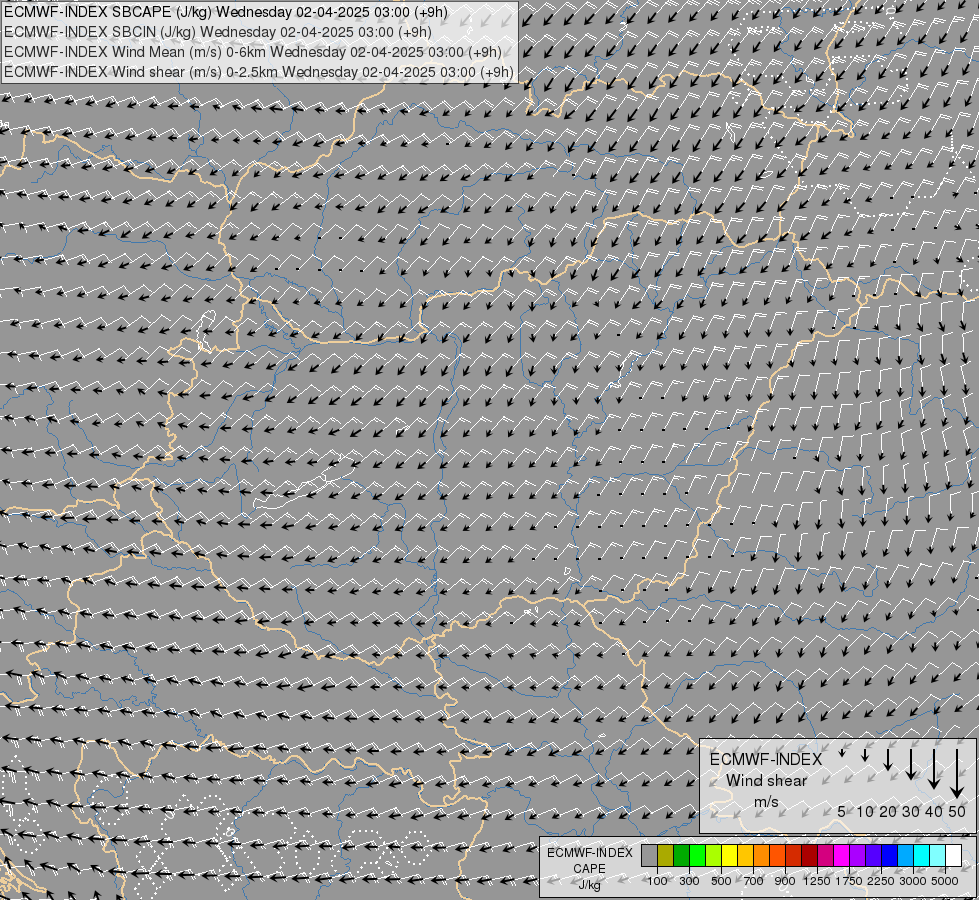This screenshot has width=979, height=900.
Task: Select the dark red CAPE swatch before 1250
Action: 810,855
